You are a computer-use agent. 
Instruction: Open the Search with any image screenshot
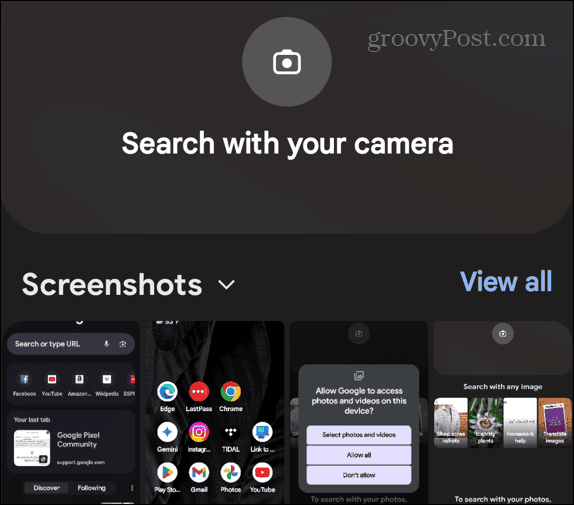click(x=503, y=412)
